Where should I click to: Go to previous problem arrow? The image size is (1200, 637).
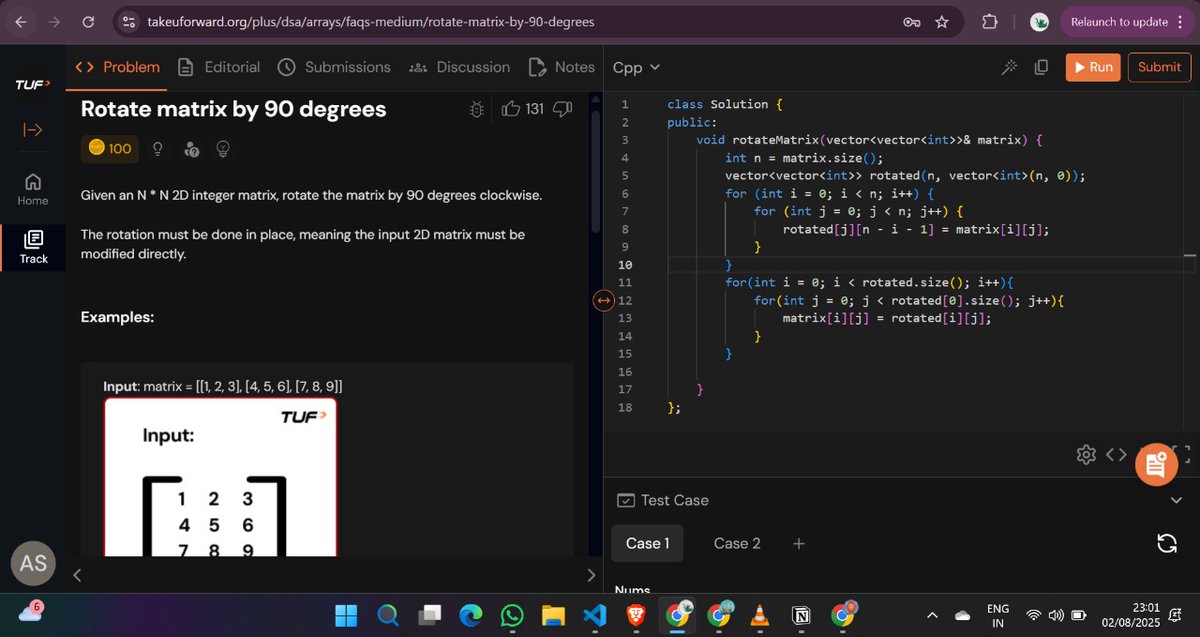[78, 575]
